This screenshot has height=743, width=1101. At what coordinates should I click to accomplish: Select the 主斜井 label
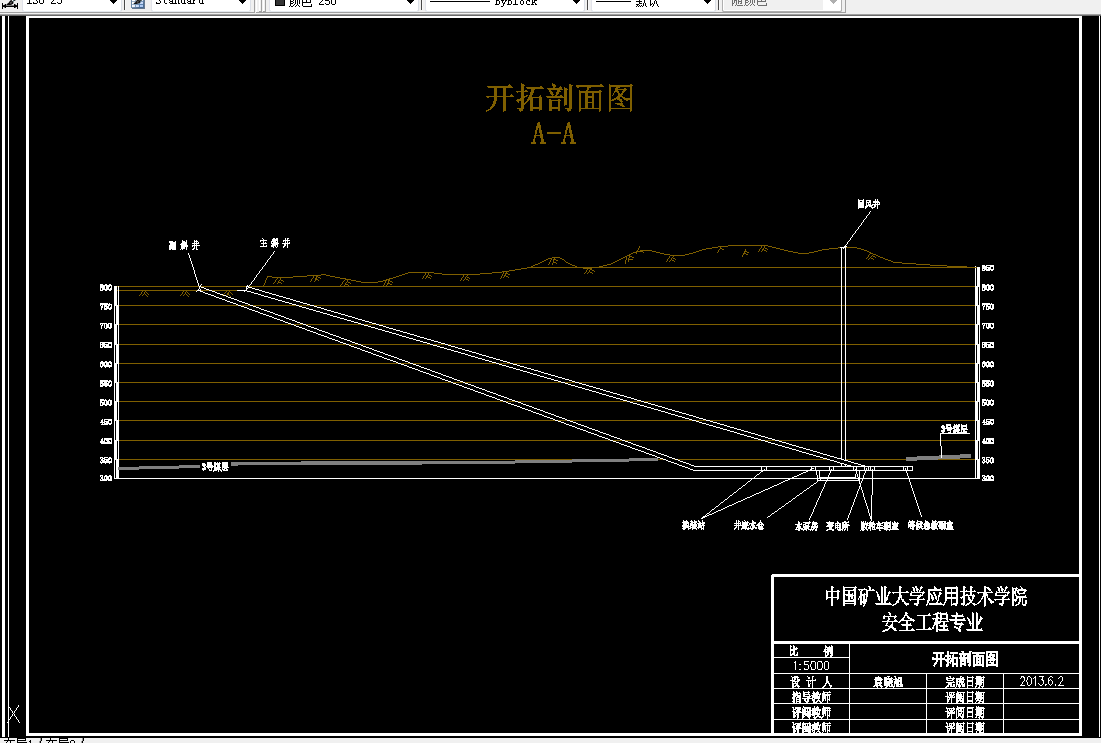275,243
